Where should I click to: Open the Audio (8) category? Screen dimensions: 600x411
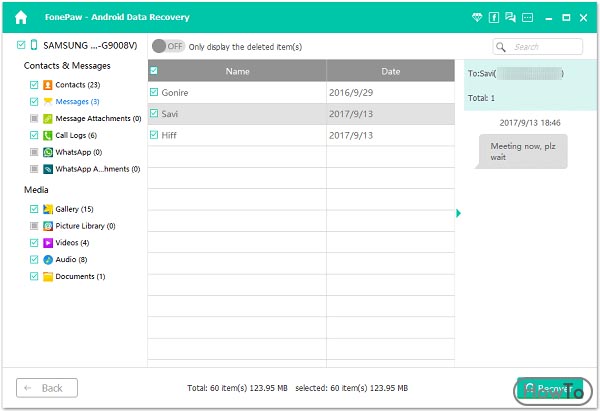tap(71, 259)
